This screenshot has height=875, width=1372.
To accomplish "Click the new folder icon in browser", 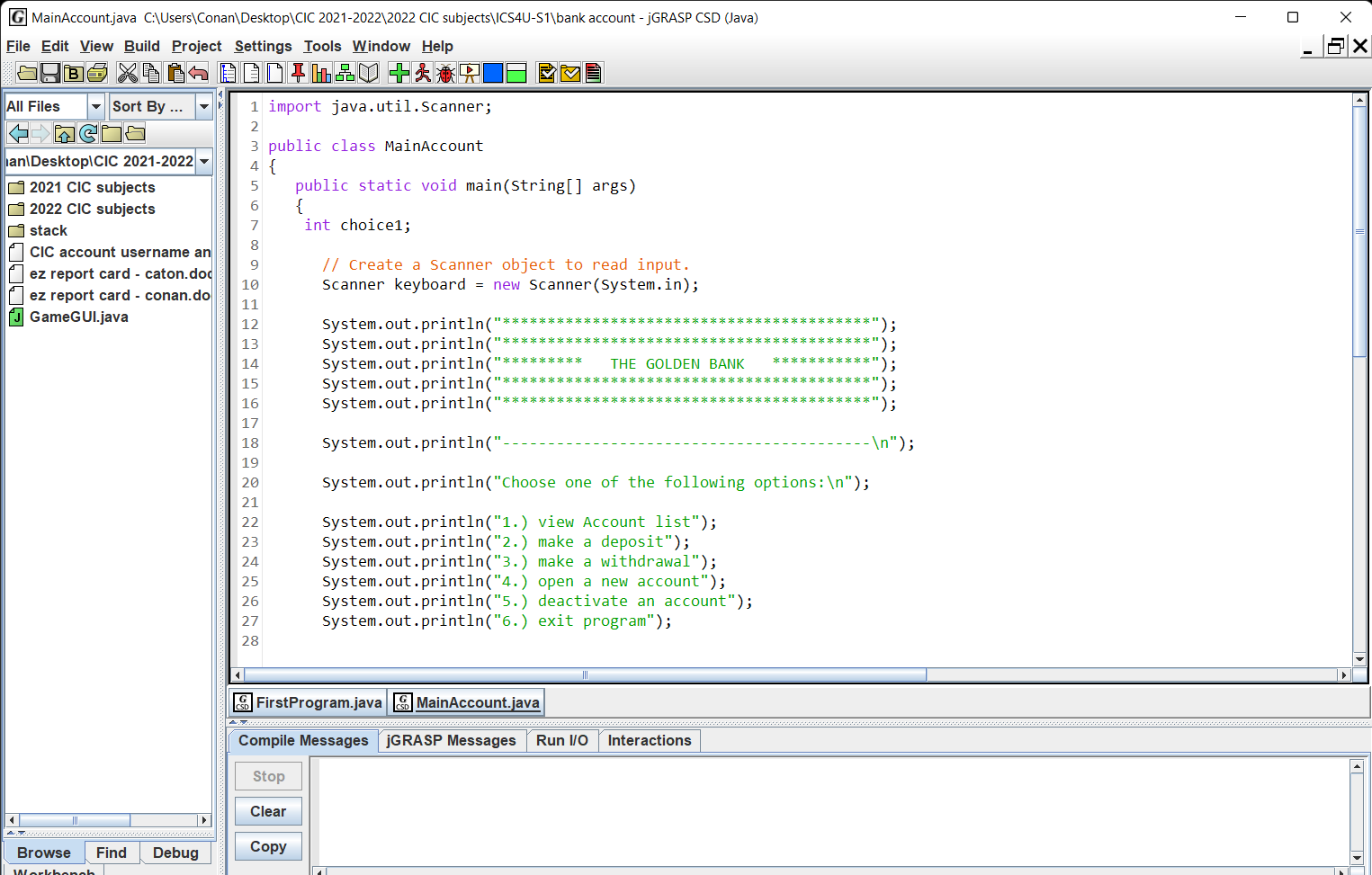I will pos(112,134).
